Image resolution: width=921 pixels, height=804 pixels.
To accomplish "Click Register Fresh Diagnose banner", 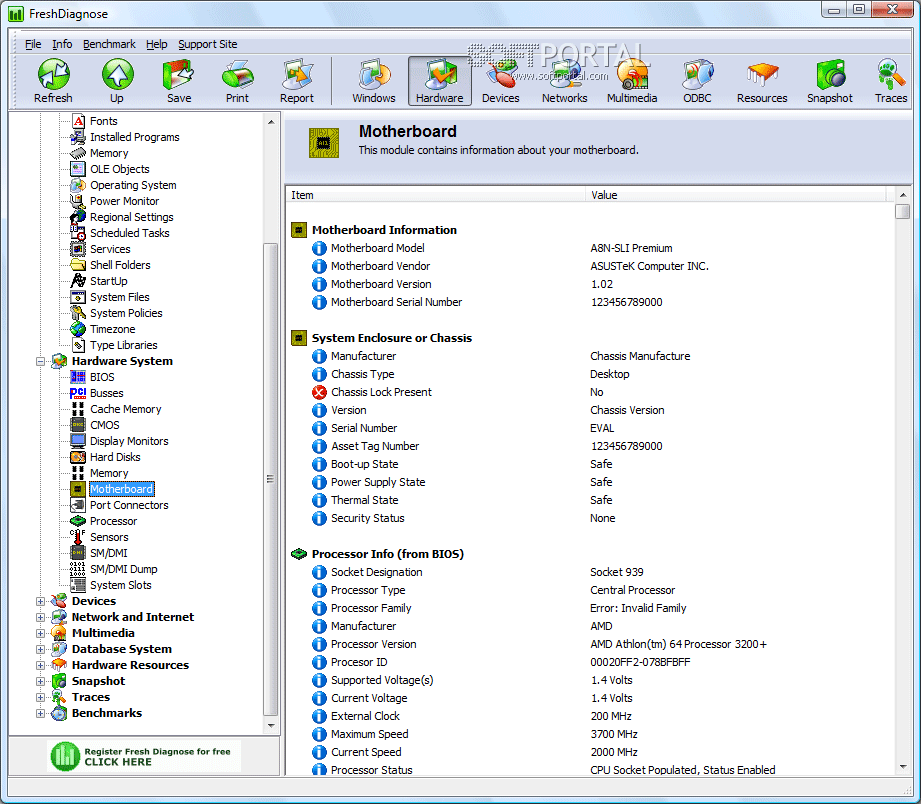I will pos(144,756).
